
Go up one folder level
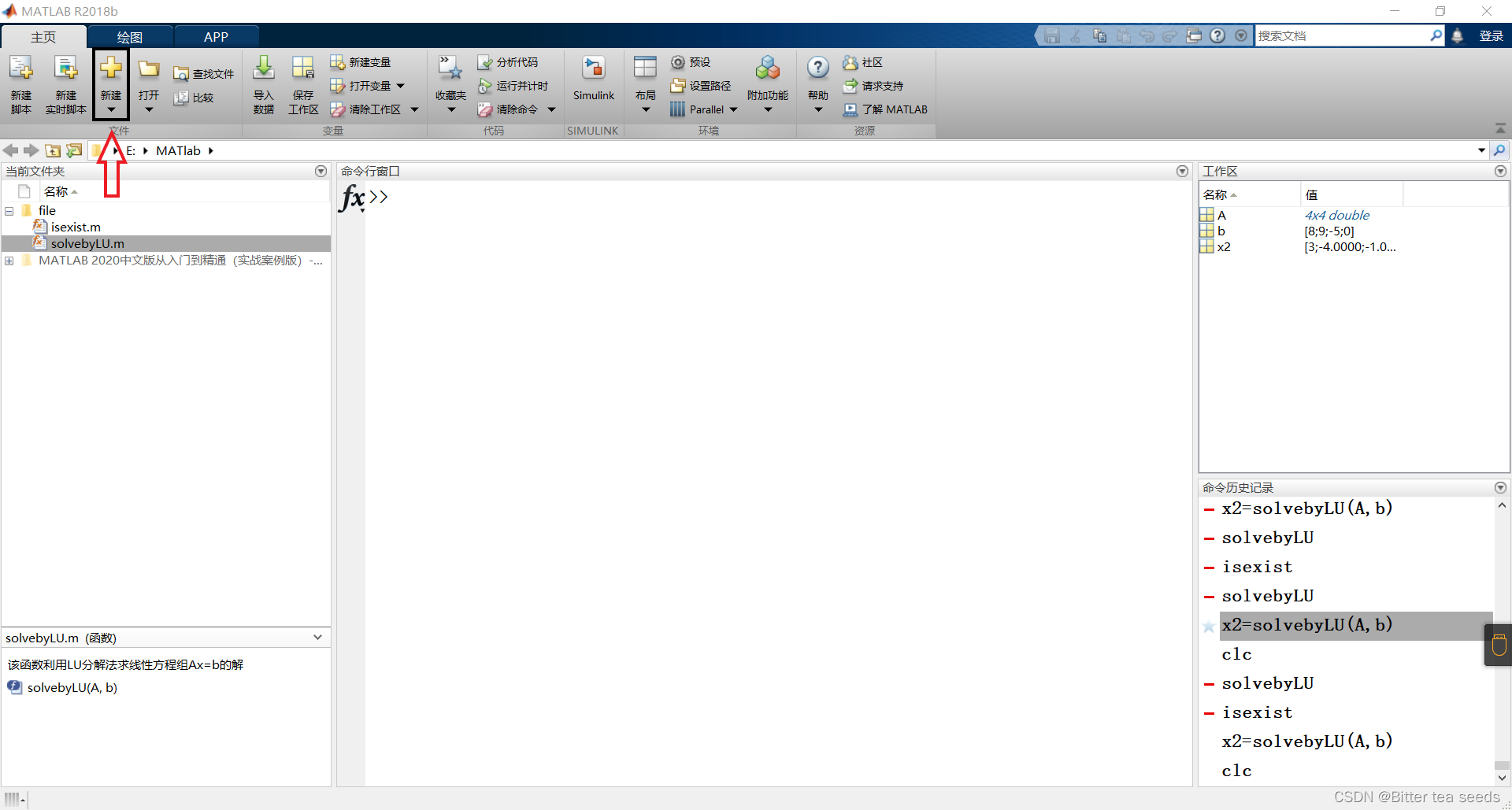click(x=53, y=150)
